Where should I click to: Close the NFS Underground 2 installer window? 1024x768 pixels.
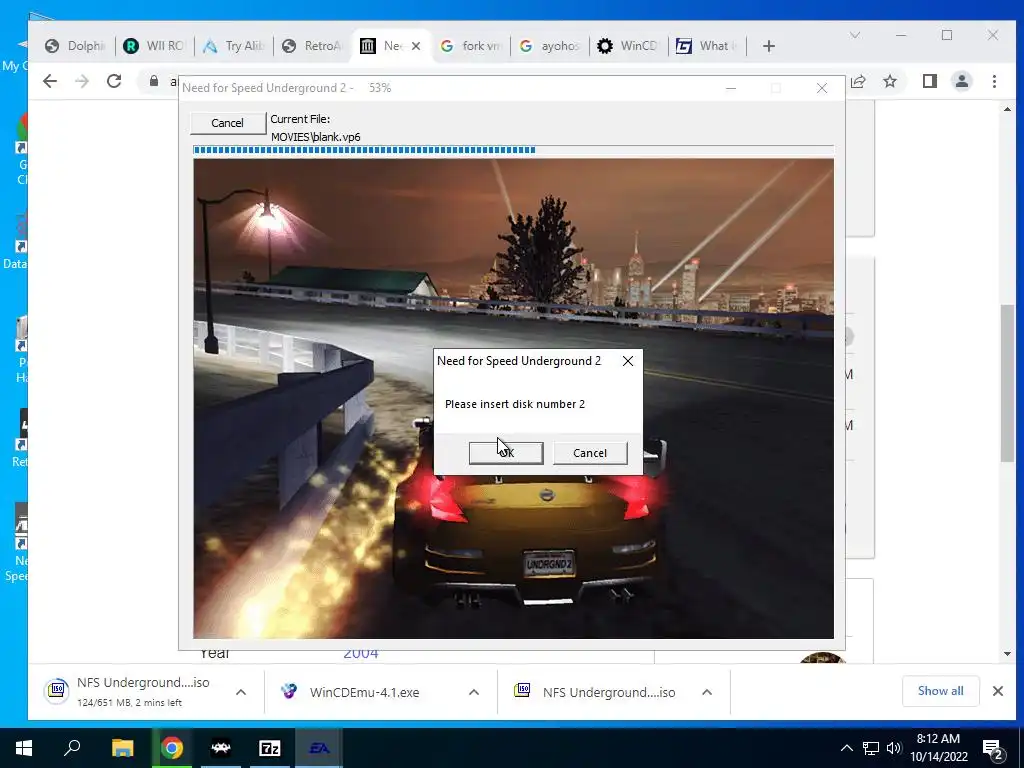pos(822,88)
